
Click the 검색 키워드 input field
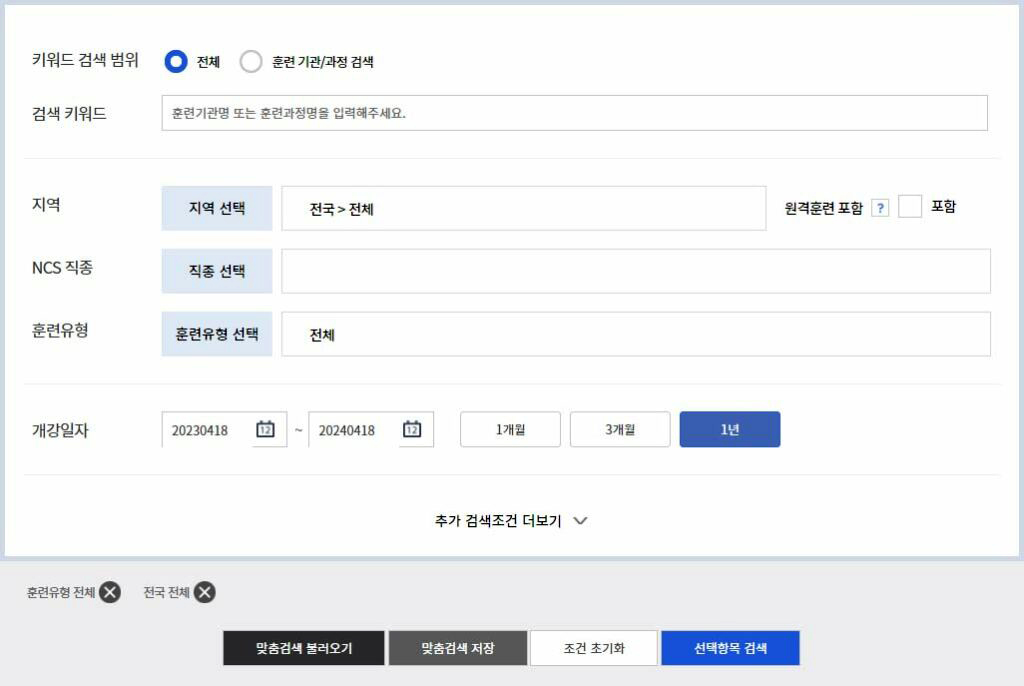[x=575, y=112]
